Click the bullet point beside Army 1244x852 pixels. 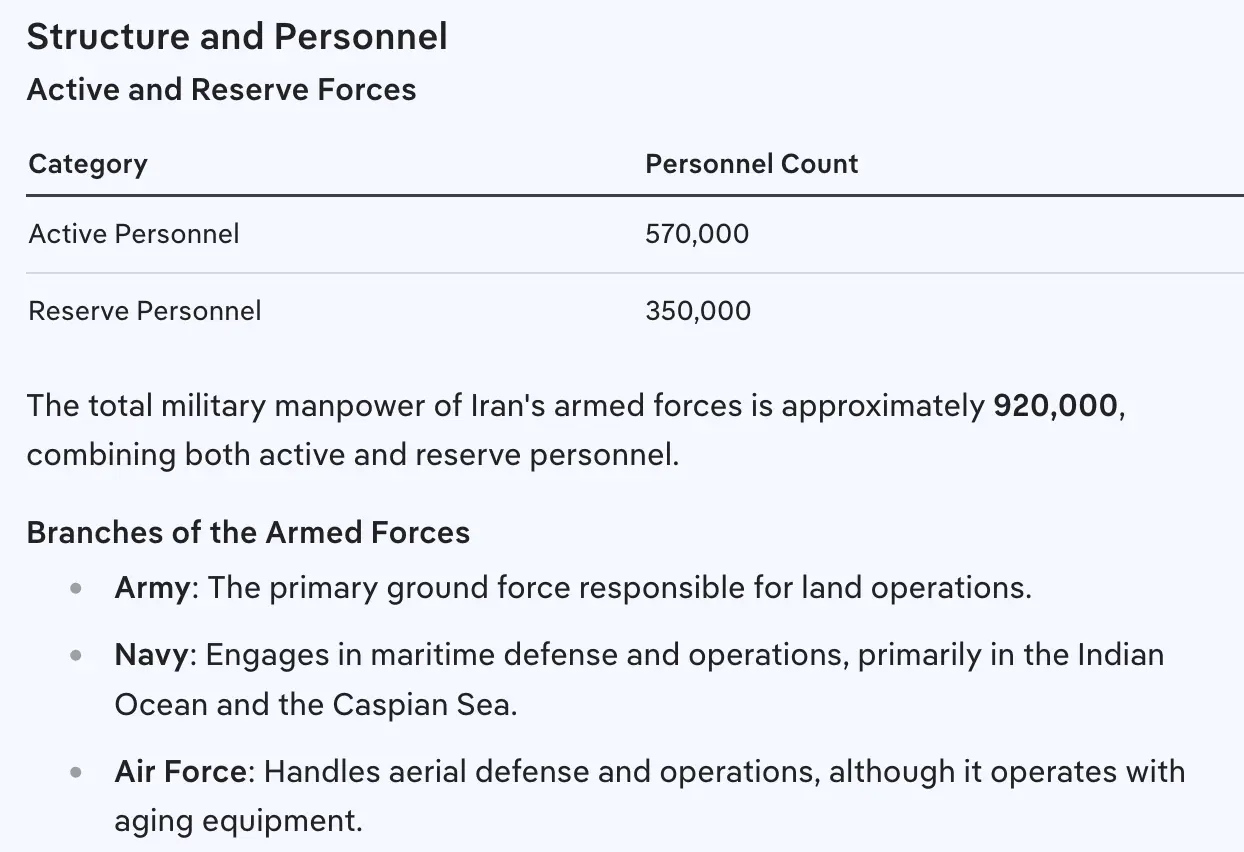pyautogui.click(x=76, y=589)
